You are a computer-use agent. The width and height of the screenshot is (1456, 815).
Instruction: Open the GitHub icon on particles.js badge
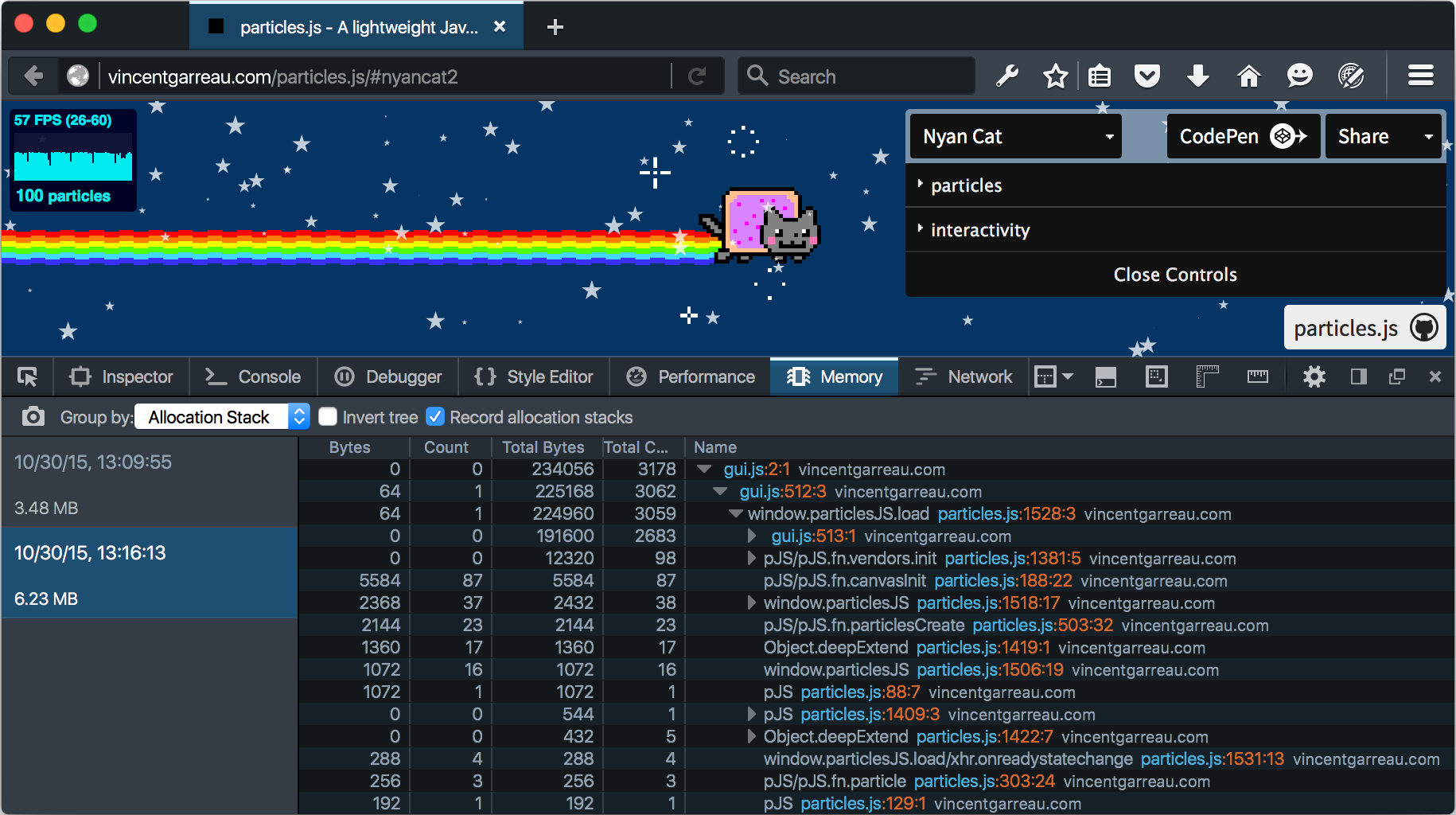1424,327
